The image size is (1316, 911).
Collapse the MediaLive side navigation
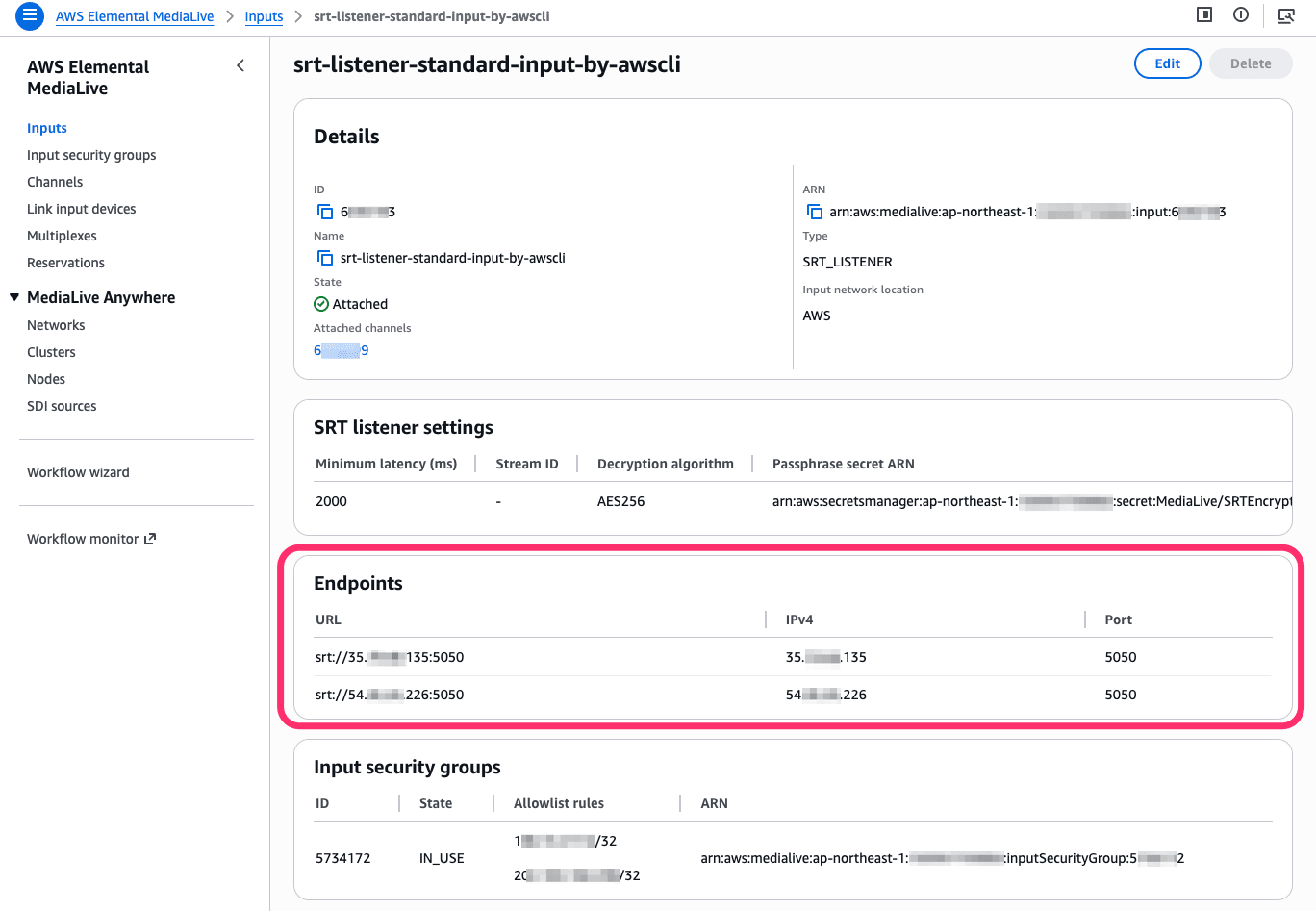pos(240,66)
